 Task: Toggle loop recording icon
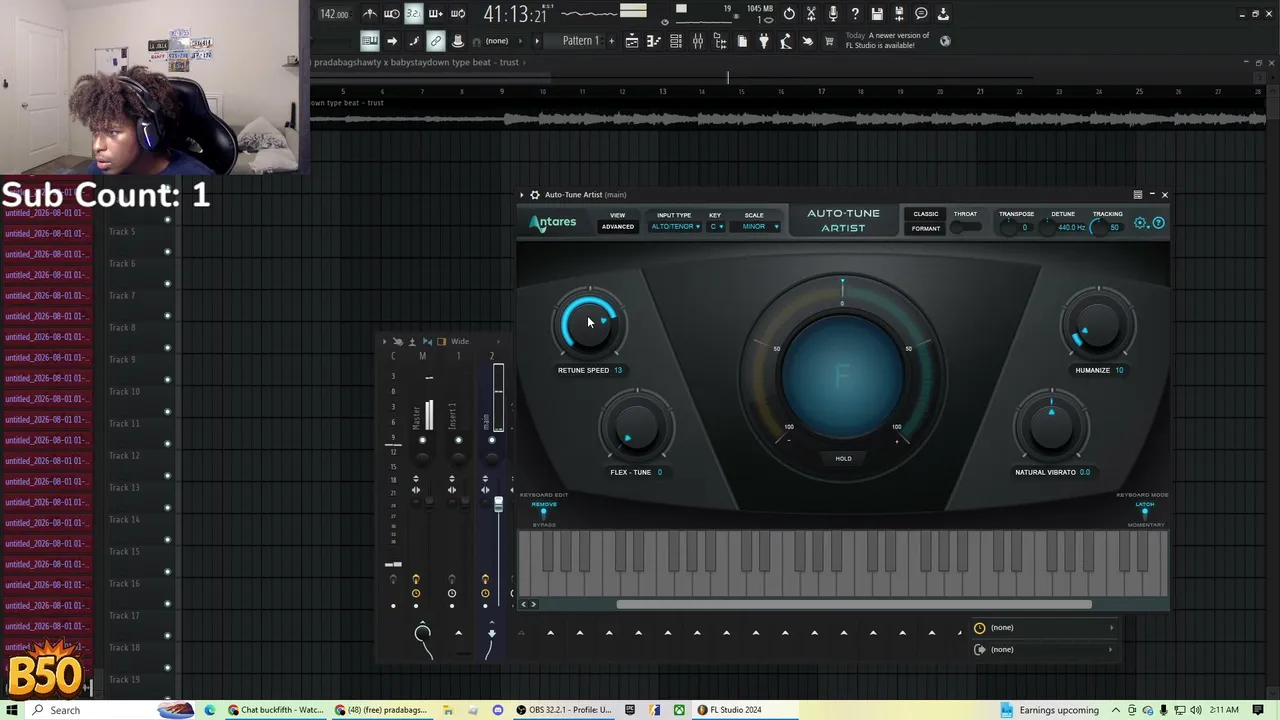point(458,14)
